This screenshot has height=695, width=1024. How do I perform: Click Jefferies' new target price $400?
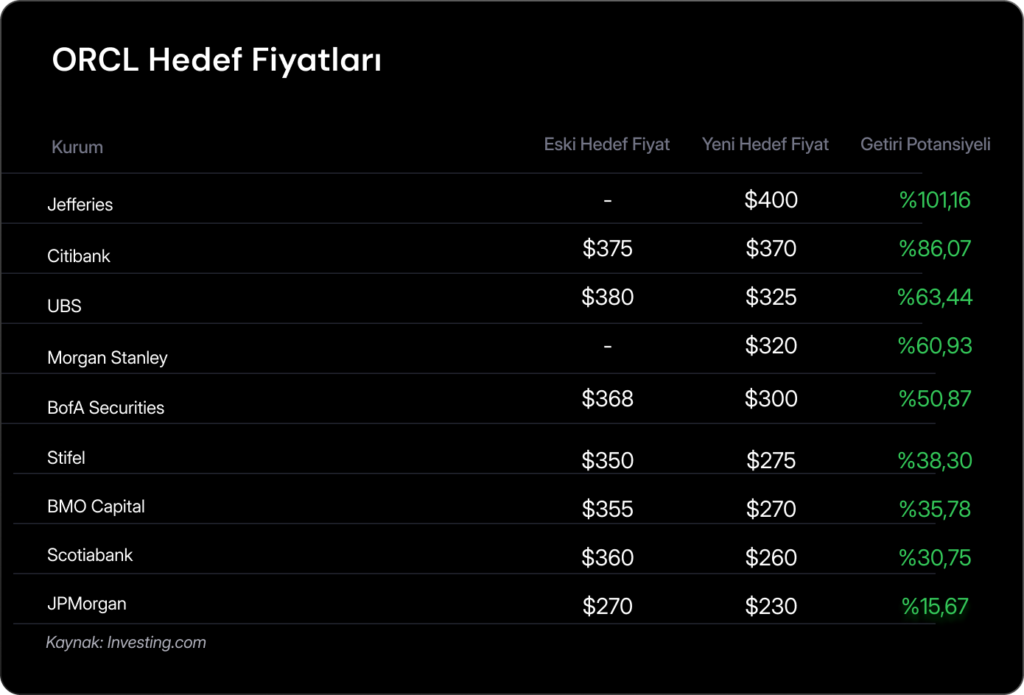pos(771,200)
